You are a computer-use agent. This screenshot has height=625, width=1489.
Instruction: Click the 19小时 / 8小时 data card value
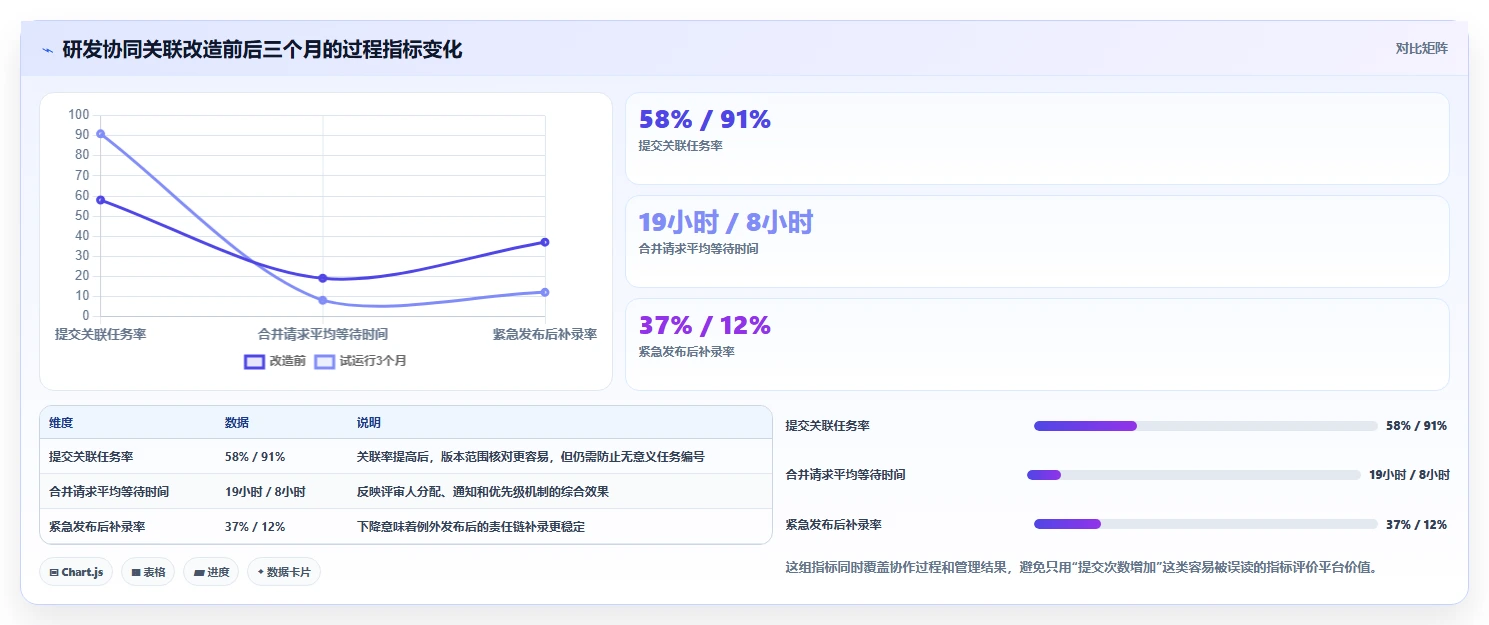pos(726,223)
